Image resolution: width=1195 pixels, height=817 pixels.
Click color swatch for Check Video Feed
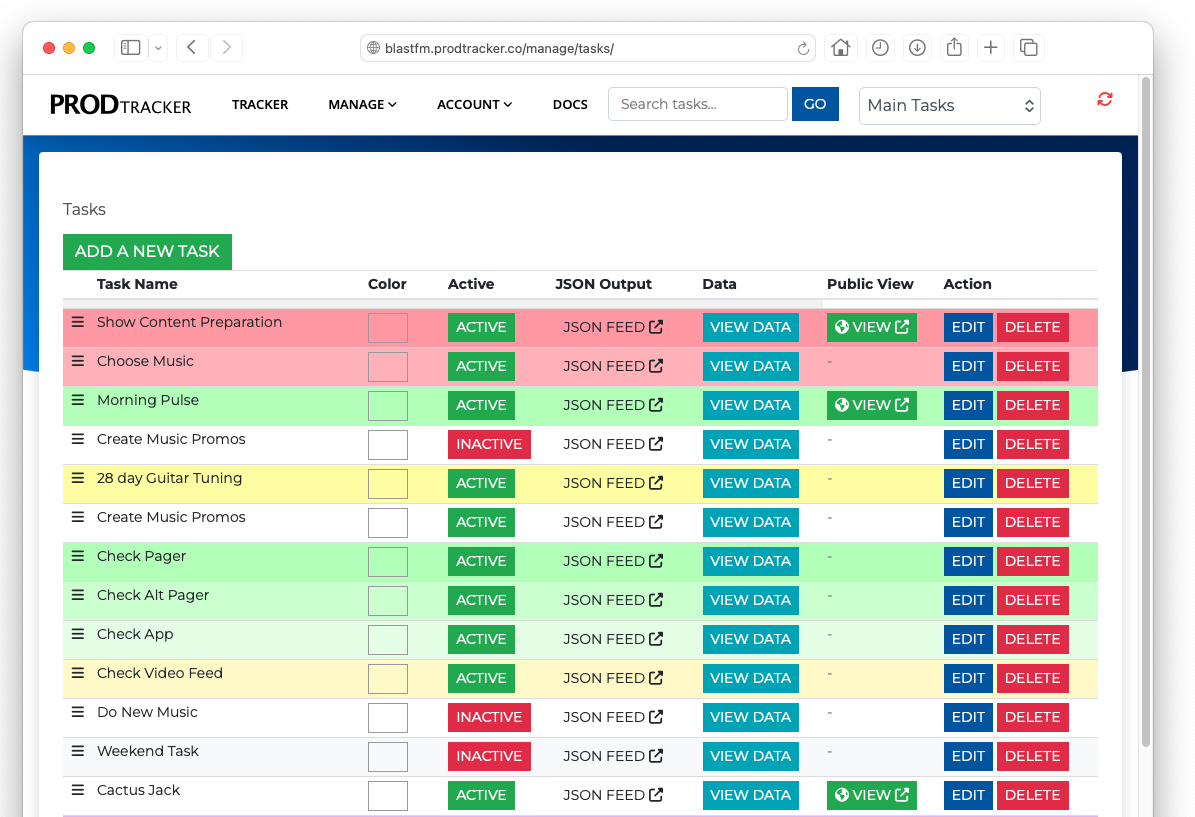(x=387, y=679)
